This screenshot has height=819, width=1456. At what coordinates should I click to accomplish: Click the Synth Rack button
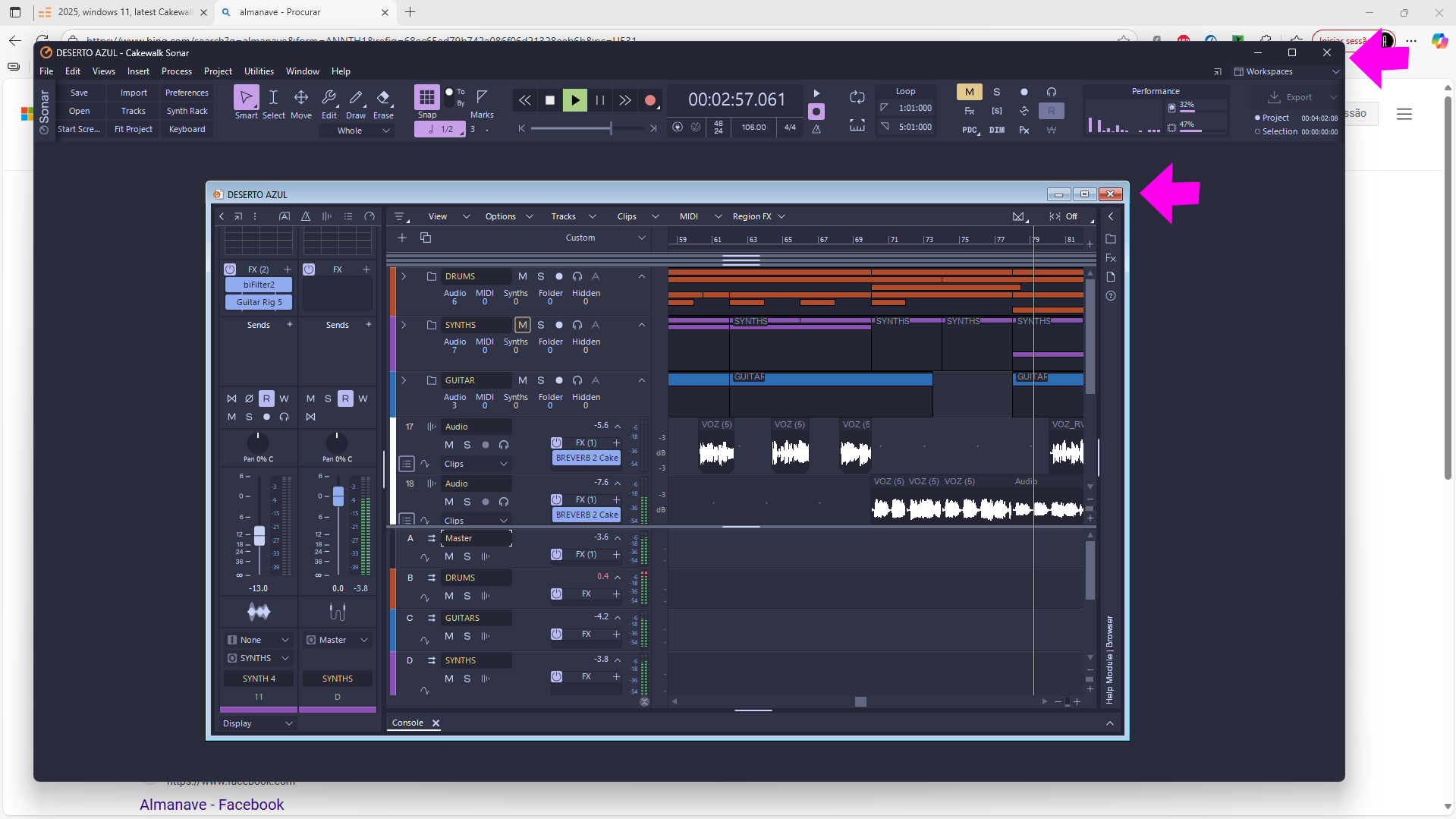187,111
